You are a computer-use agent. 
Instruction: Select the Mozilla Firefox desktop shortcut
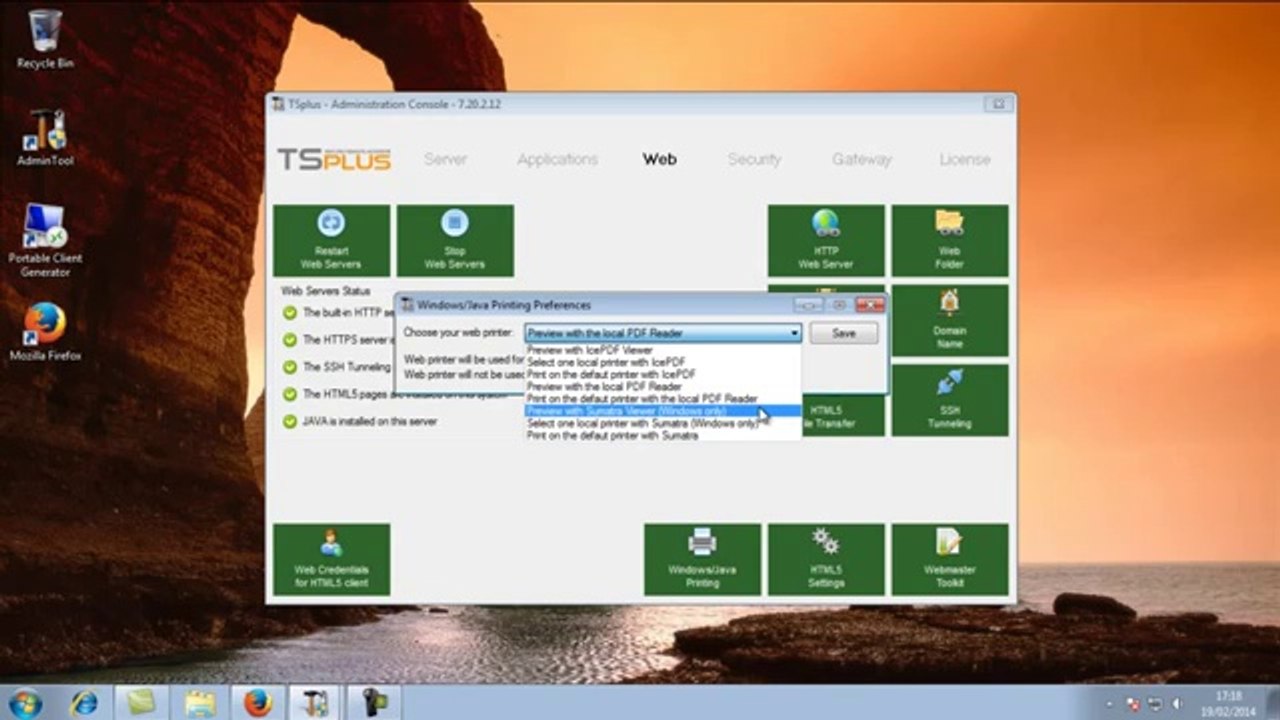click(x=45, y=332)
